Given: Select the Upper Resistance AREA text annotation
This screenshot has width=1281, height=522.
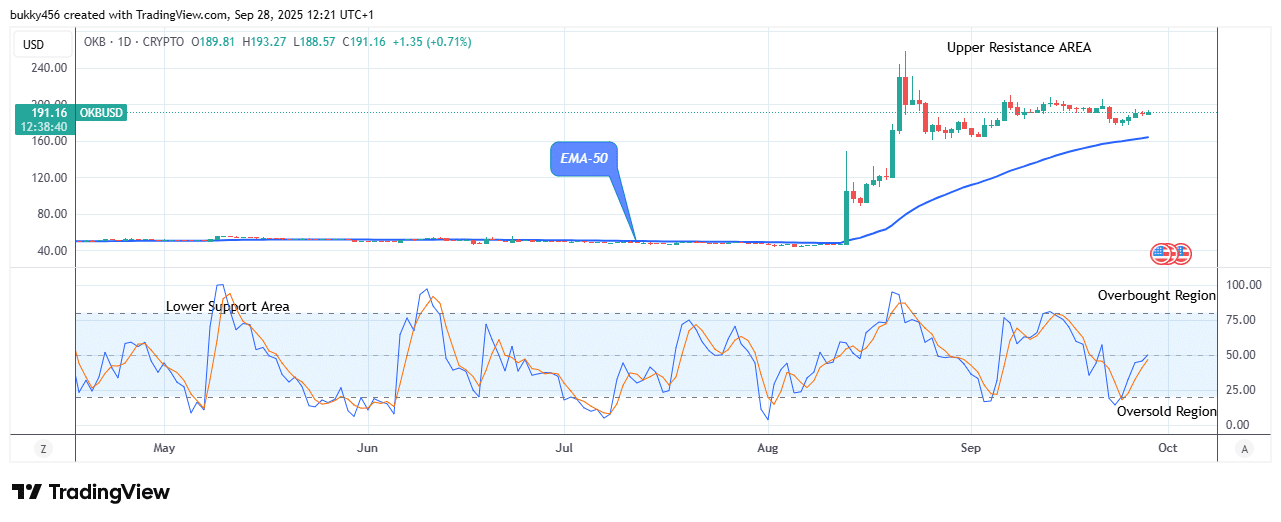Looking at the screenshot, I should point(1019,47).
